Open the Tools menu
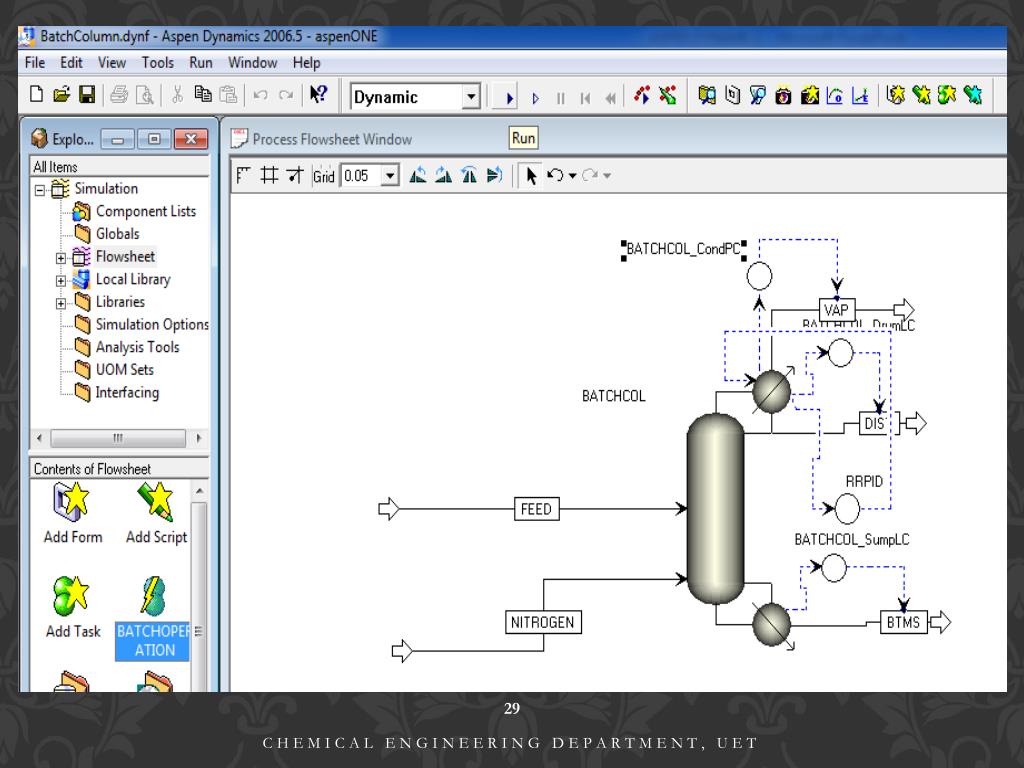 (157, 63)
